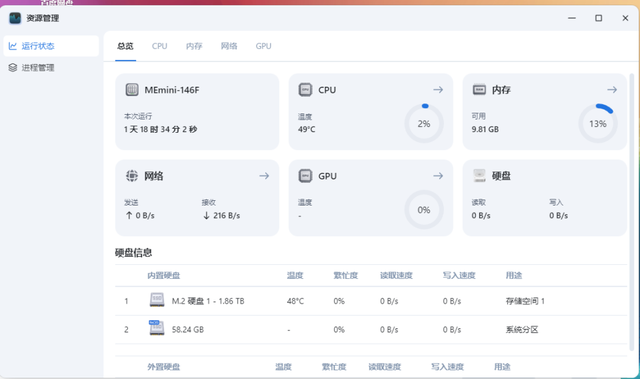Click the CPU chip icon in CPU card

pos(305,90)
